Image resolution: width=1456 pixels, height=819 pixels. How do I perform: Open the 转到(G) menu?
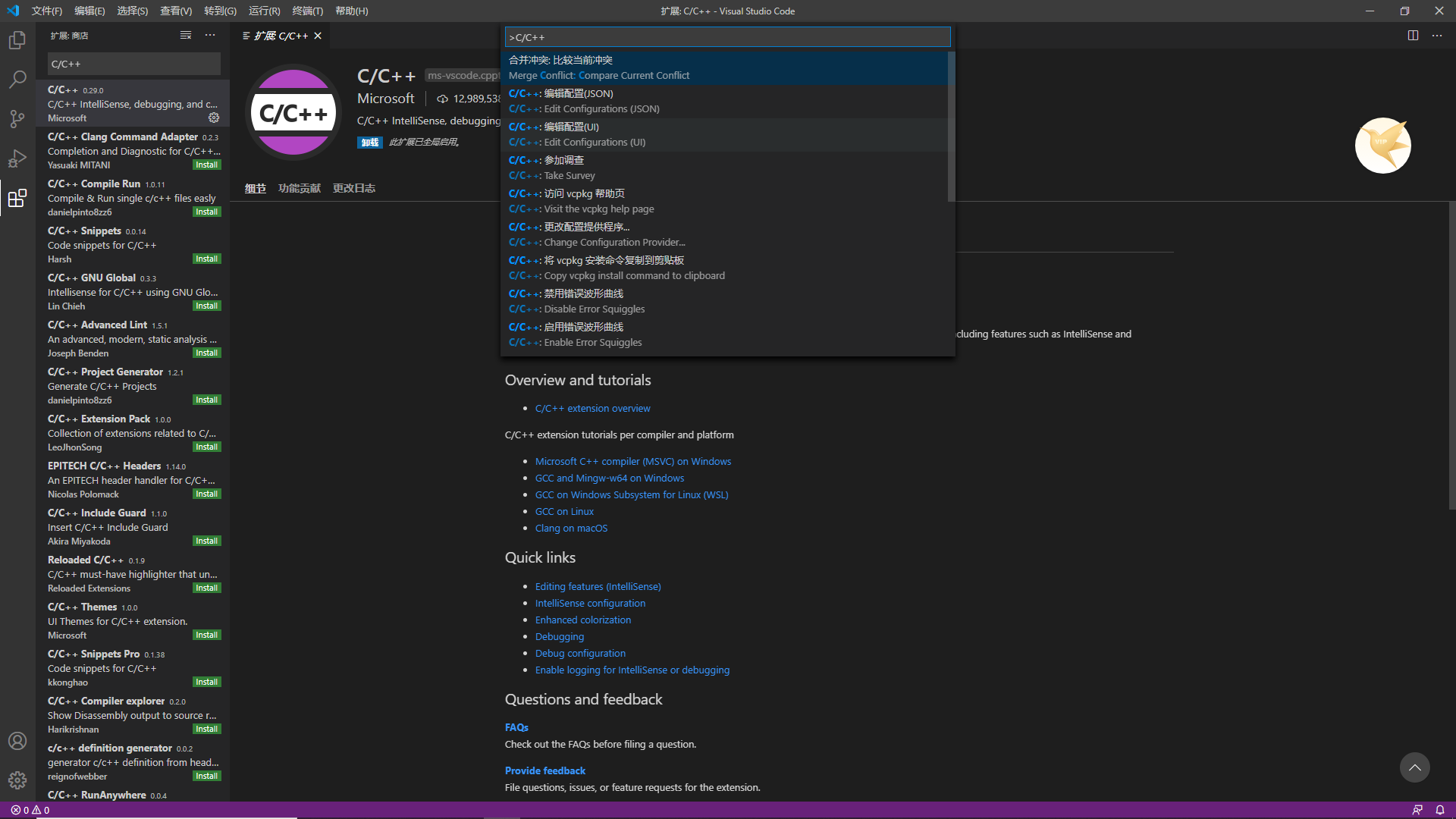[x=220, y=11]
